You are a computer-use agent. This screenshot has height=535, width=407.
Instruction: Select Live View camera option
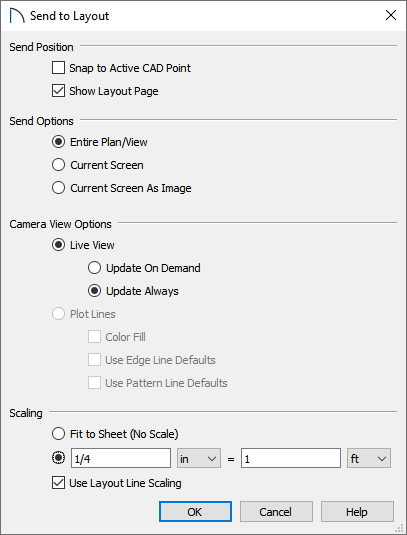click(58, 245)
